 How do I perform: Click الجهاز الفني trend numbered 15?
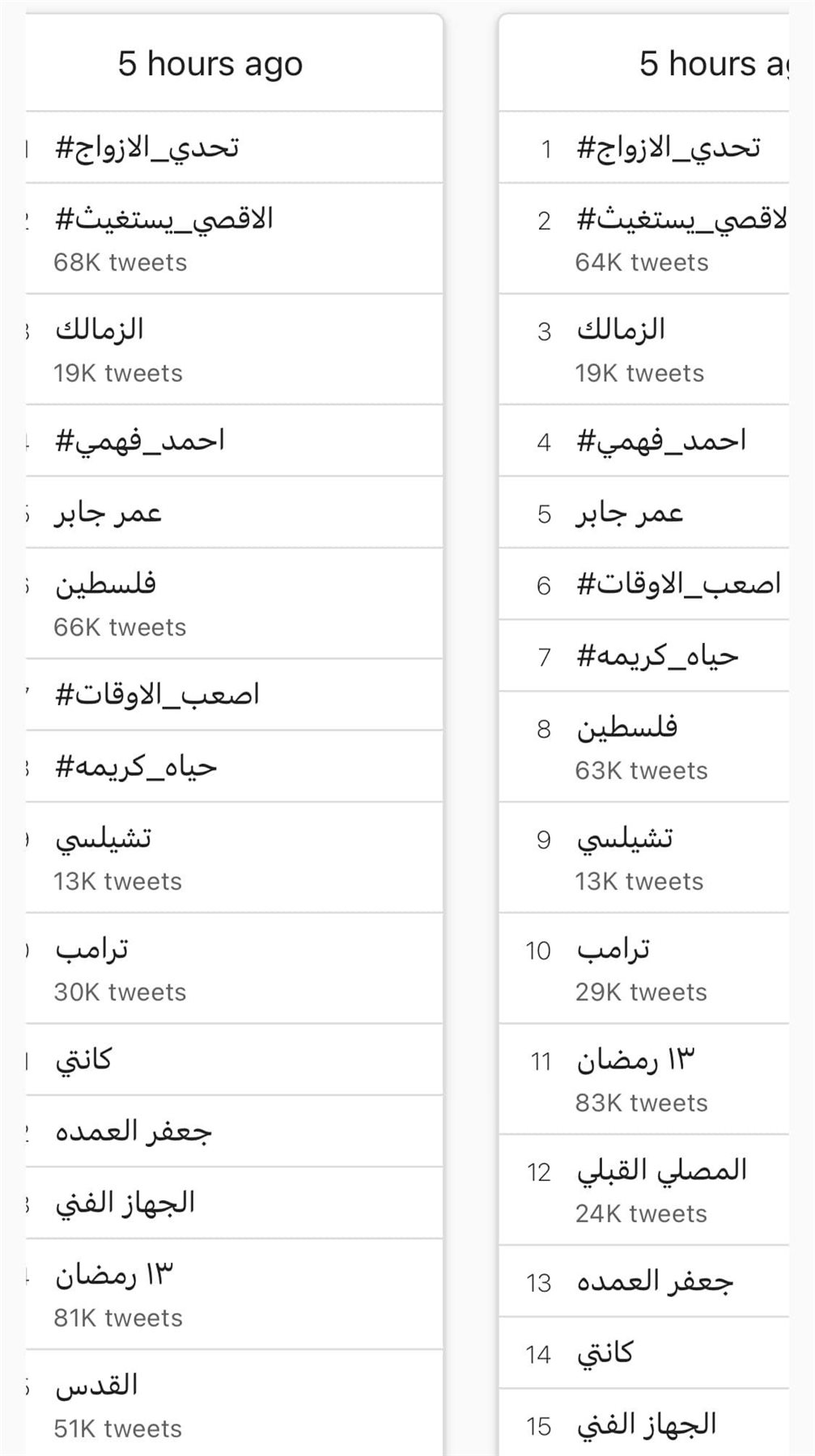tap(647, 1425)
